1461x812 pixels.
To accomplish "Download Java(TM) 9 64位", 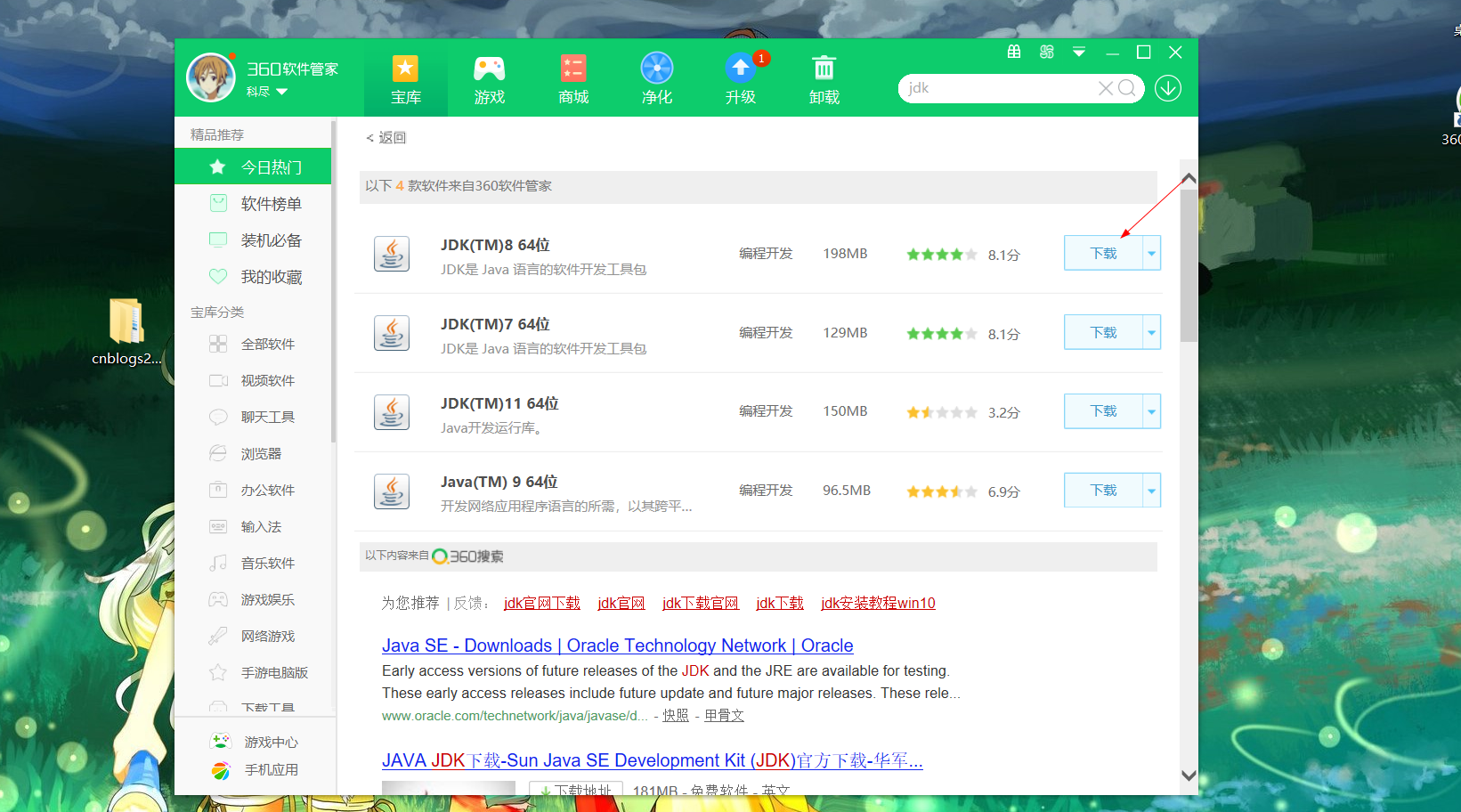I will tap(1103, 491).
